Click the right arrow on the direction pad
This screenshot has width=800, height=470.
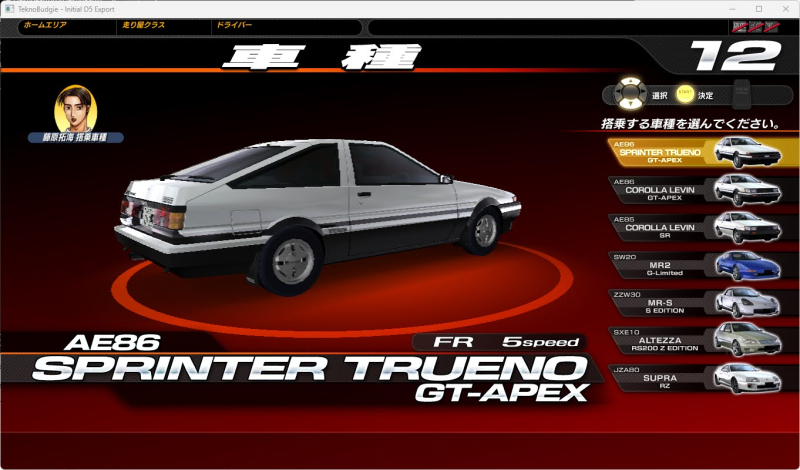click(x=642, y=93)
